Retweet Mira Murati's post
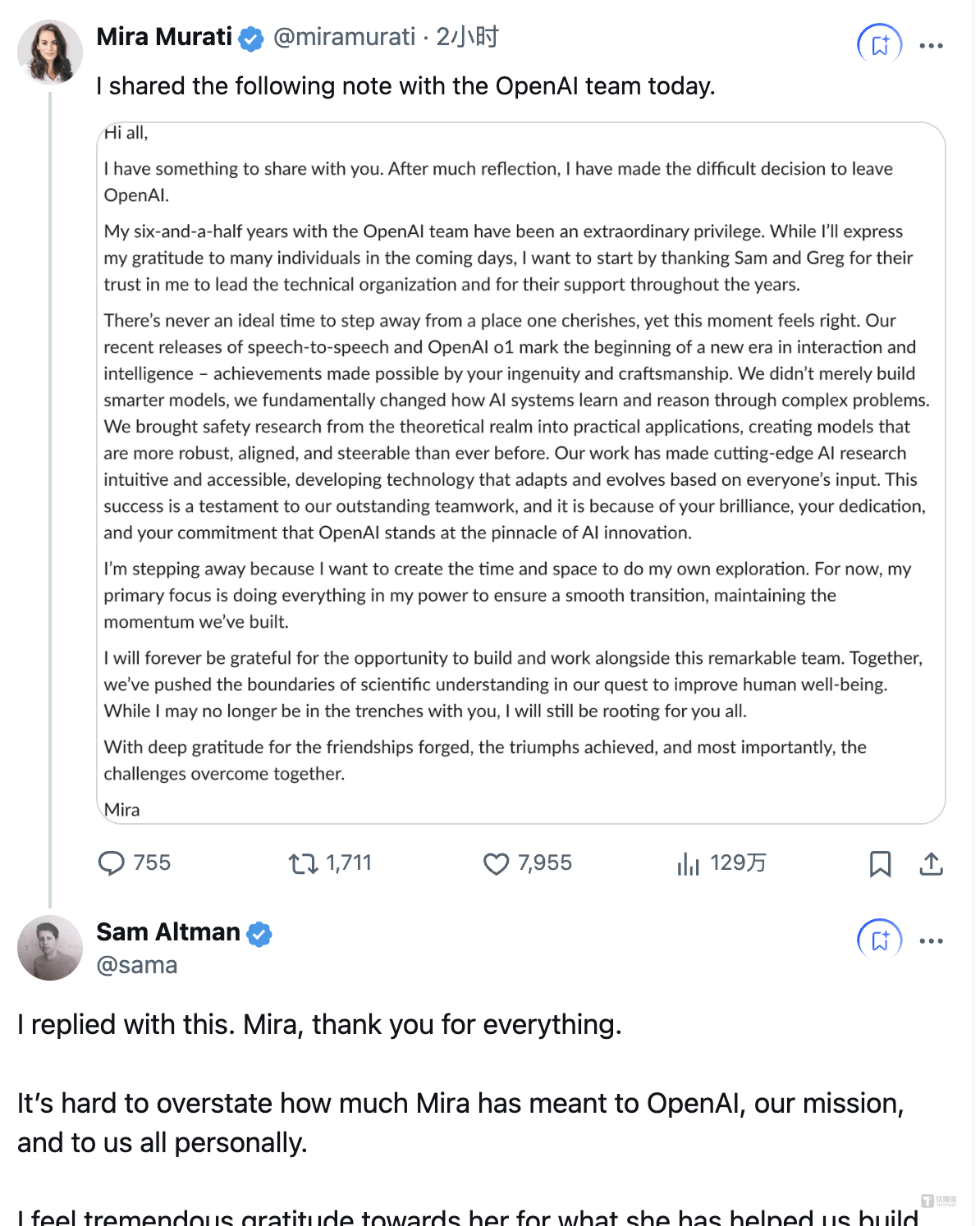The width and height of the screenshot is (980, 1226). point(303,863)
